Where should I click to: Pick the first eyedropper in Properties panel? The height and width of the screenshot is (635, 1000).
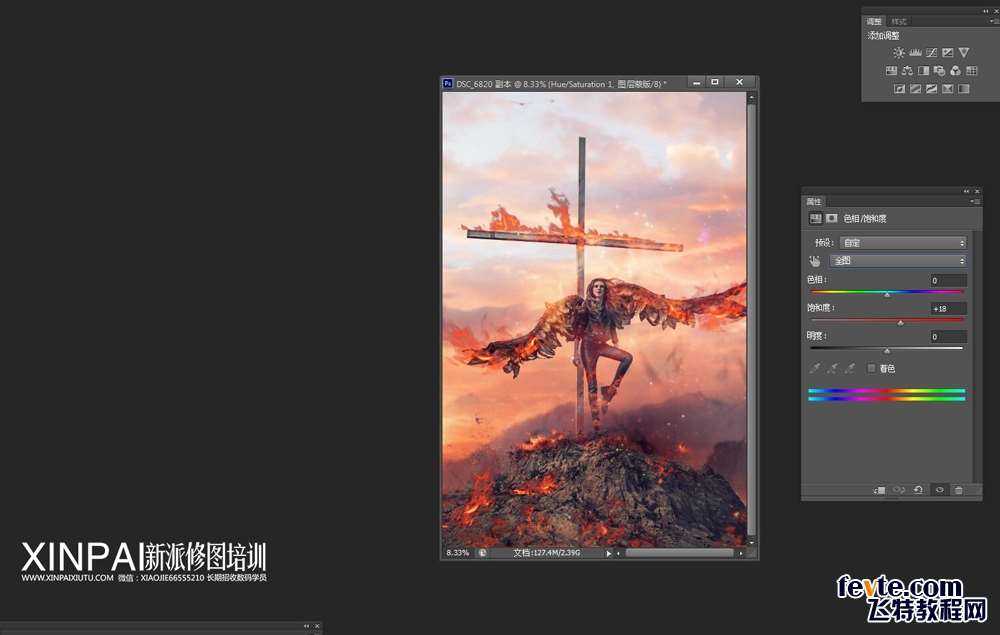815,369
